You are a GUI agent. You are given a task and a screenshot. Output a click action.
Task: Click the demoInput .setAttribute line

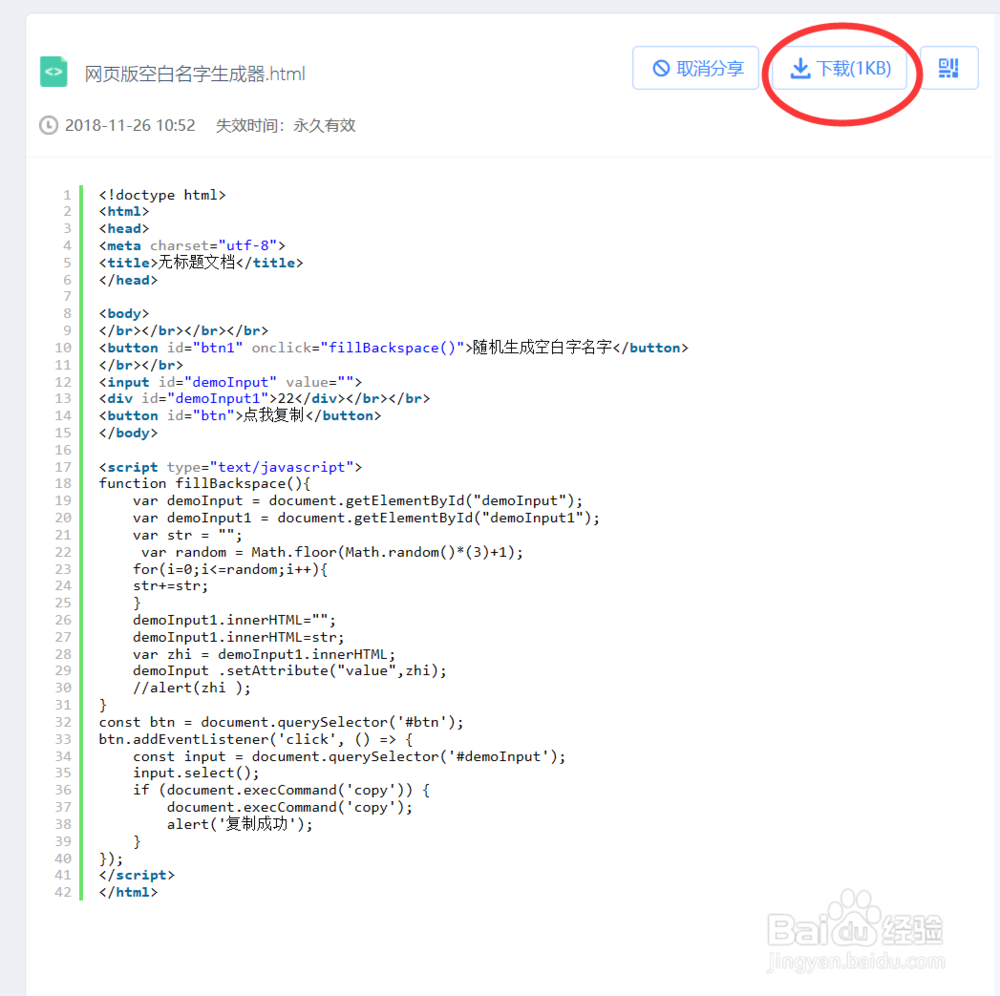(290, 671)
